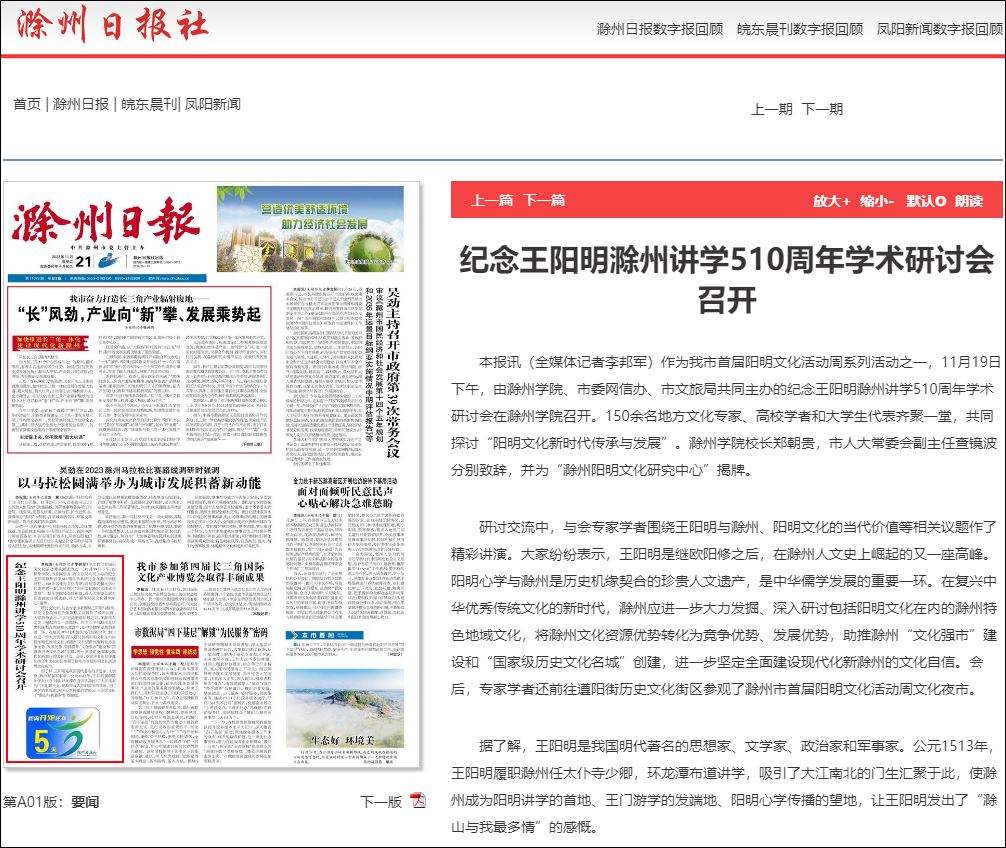Screen dimensions: 1006x848
Task: Click paragraph starting 据了解，王阳明
Action: tap(726, 786)
